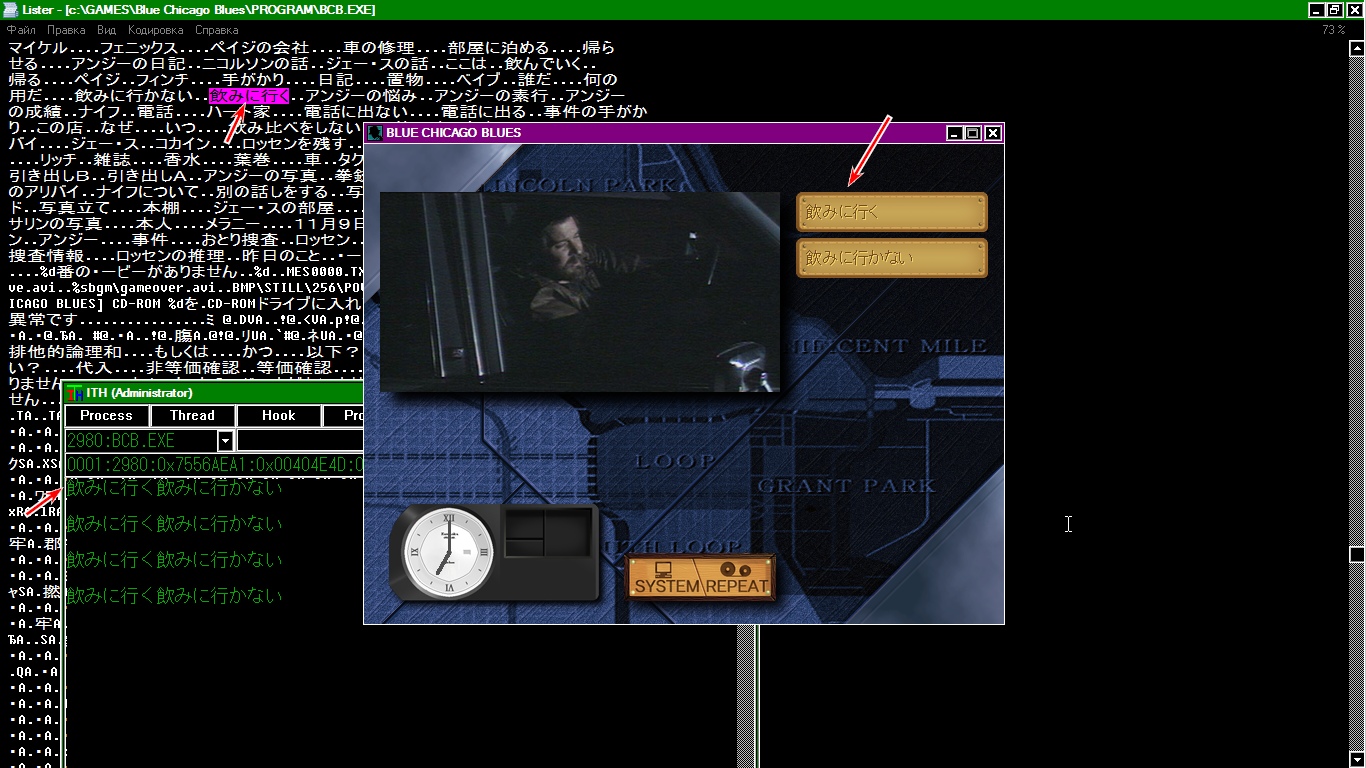Click the analog clock in the game
The width and height of the screenshot is (1366, 768).
[x=447, y=554]
